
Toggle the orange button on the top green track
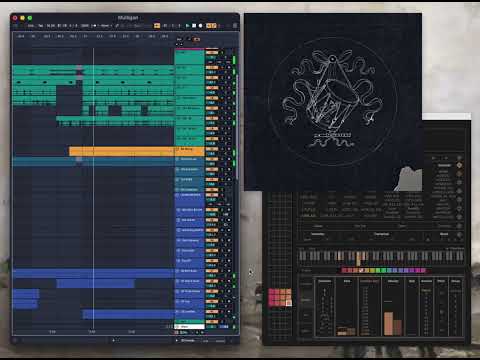coord(212,52)
